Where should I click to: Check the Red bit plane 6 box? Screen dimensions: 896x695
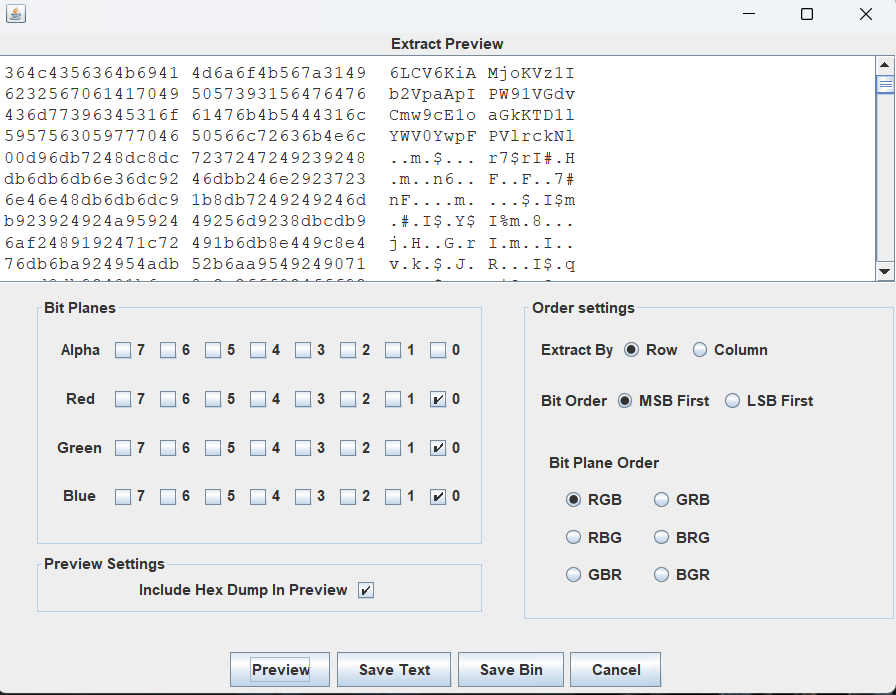pos(168,399)
